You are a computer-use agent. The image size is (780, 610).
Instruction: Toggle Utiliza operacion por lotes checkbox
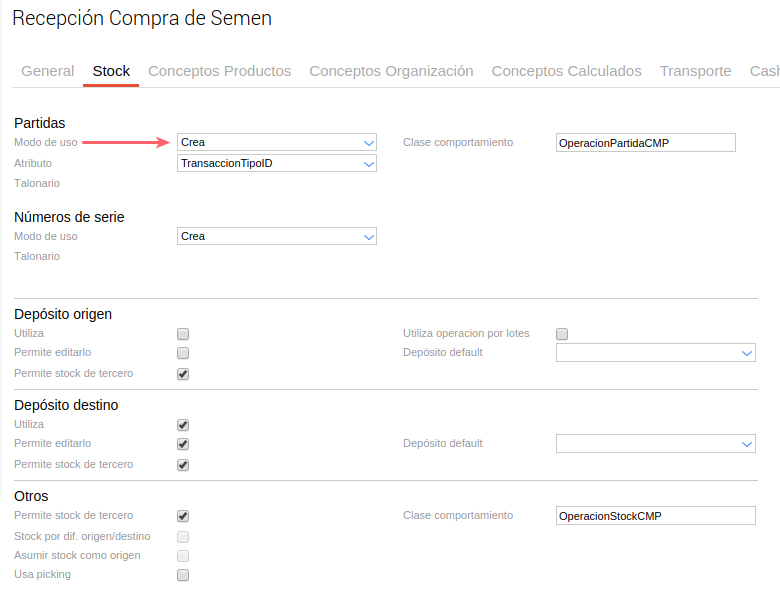coord(562,334)
